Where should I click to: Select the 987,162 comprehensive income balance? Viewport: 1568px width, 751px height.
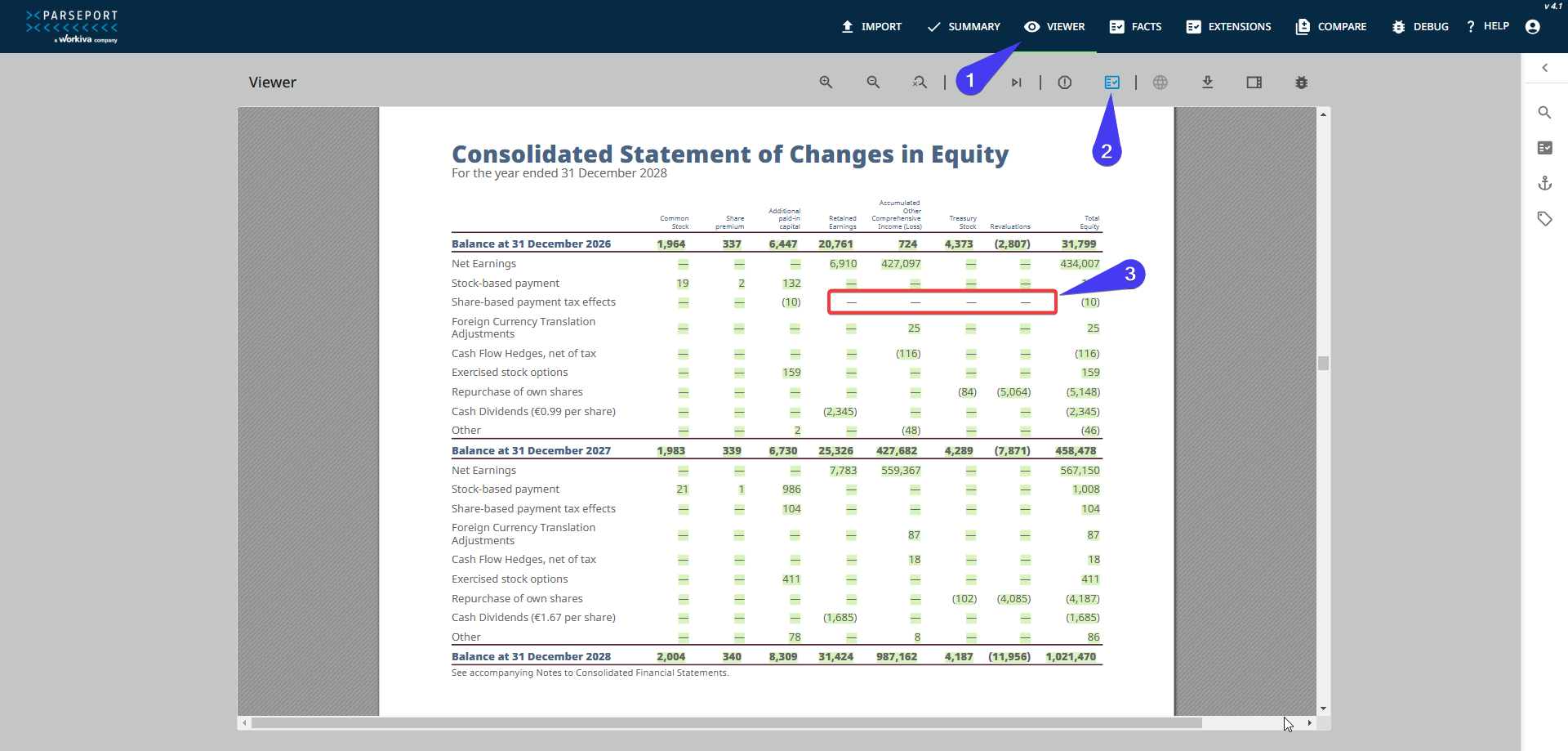click(897, 657)
